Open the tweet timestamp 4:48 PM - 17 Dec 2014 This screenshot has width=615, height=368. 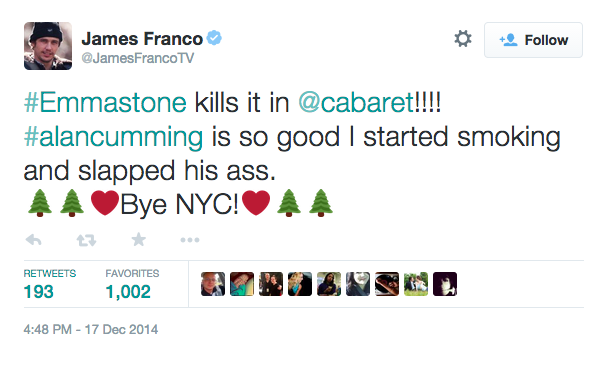pos(91,329)
